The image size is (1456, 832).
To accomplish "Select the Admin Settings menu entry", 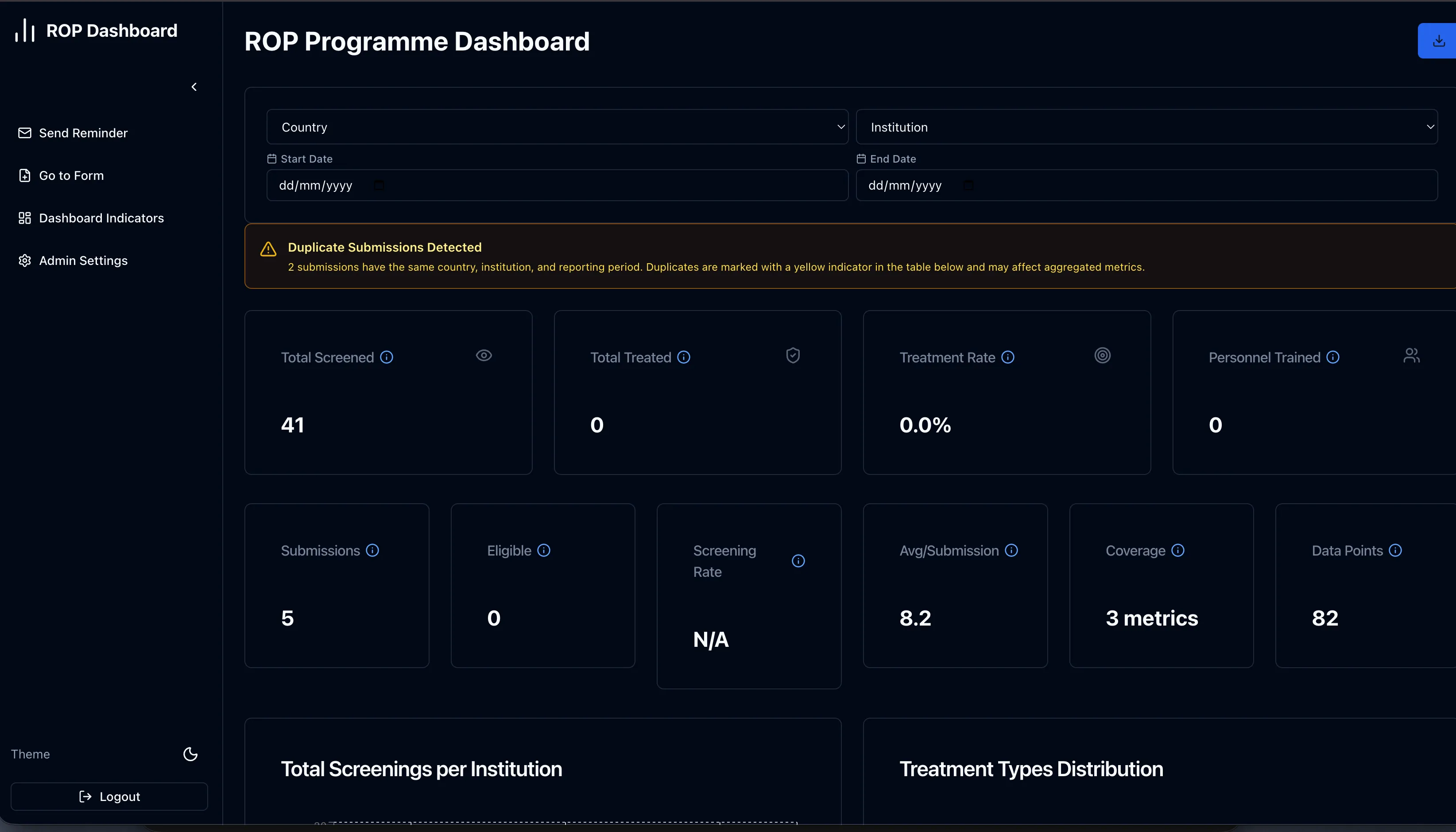I will [x=83, y=260].
